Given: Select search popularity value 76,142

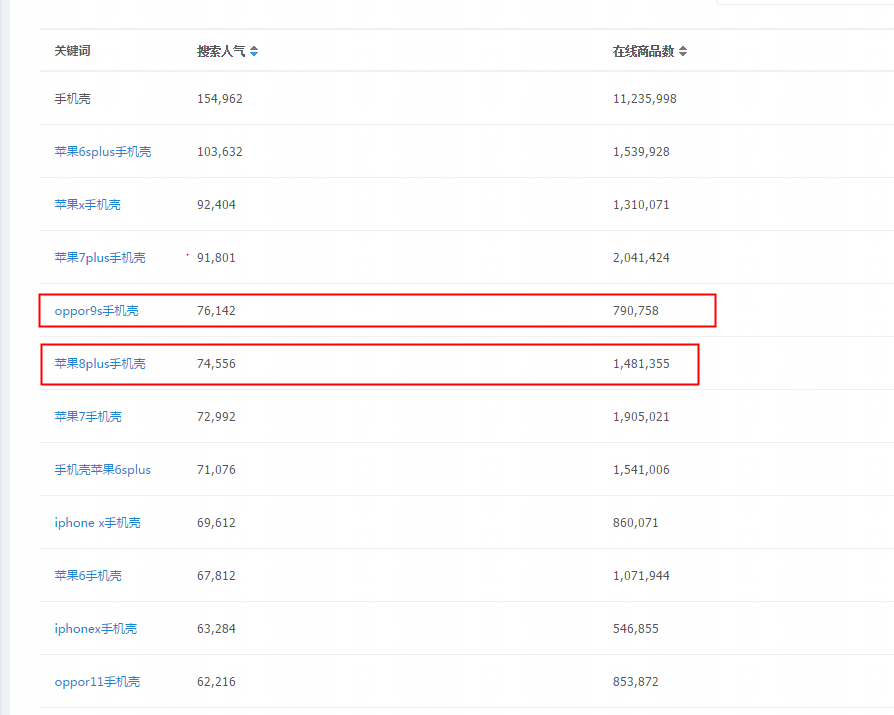Looking at the screenshot, I should (216, 311).
